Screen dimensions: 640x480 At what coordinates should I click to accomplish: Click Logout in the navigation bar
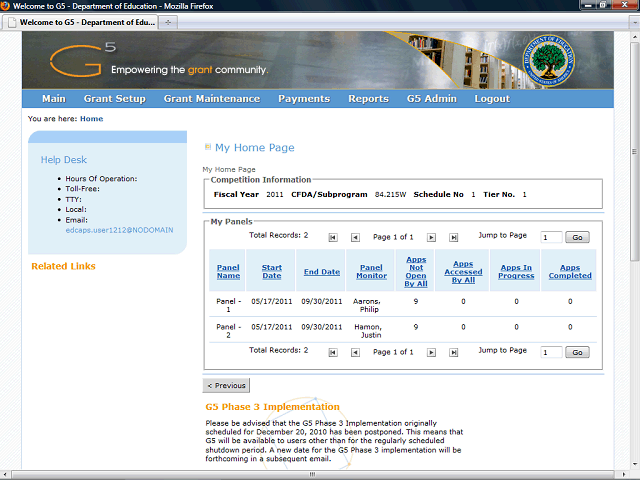tap(492, 99)
